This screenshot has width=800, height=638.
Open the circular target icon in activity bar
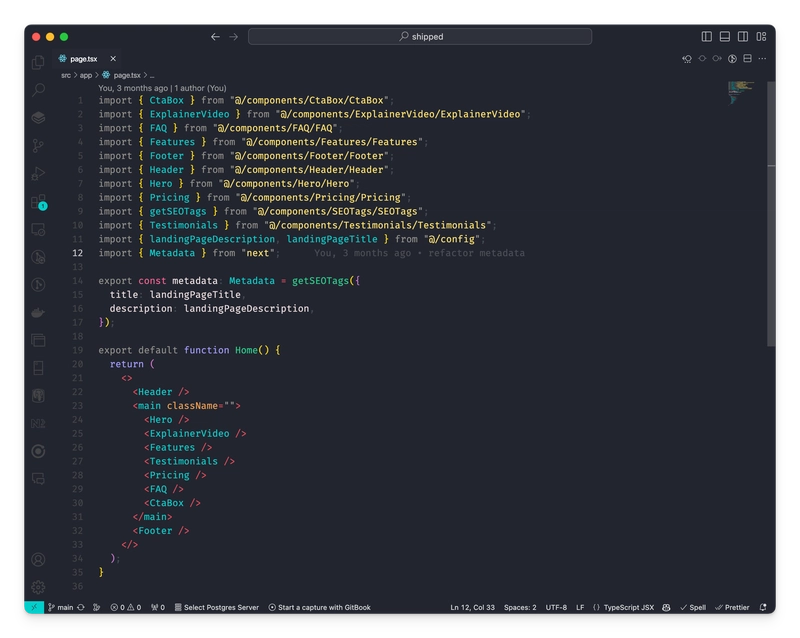(x=38, y=451)
